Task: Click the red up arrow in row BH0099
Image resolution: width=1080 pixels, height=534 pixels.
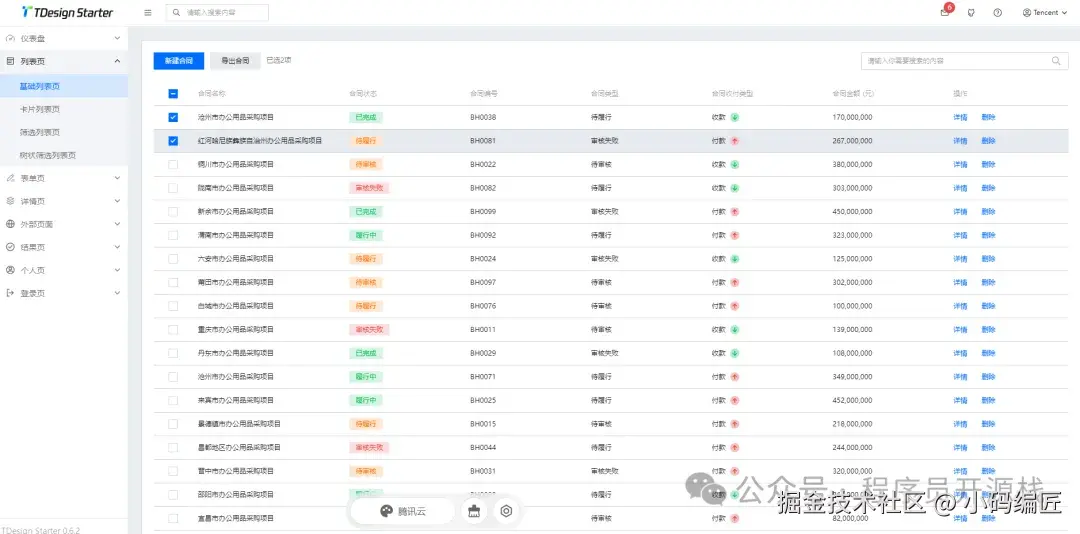Action: [735, 212]
